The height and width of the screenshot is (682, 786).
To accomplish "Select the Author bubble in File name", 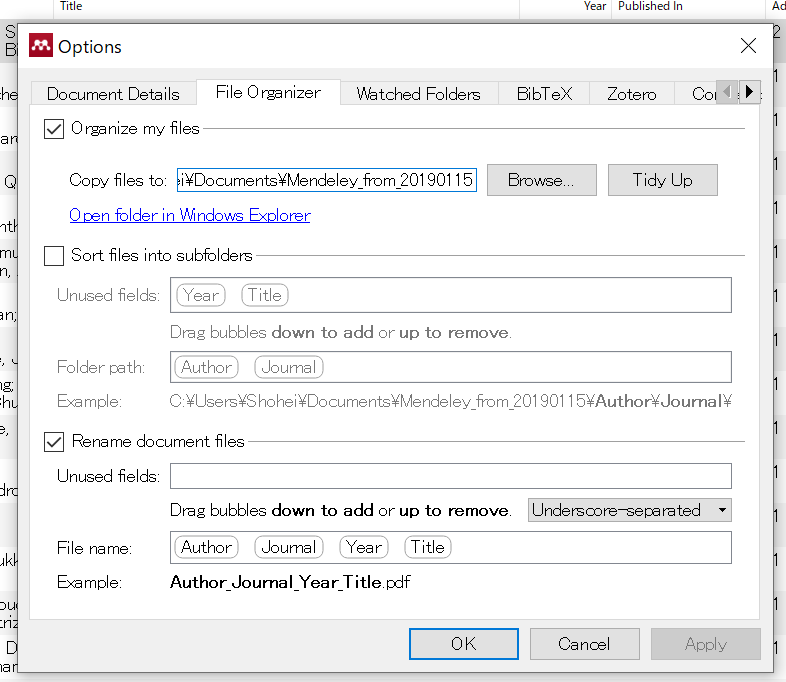I will coord(206,547).
